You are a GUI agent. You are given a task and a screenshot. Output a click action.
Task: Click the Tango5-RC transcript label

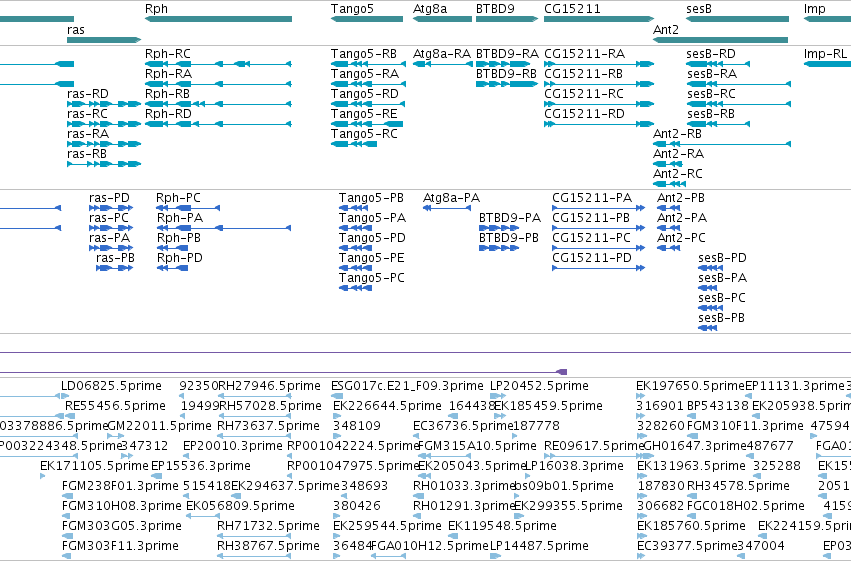[x=364, y=134]
